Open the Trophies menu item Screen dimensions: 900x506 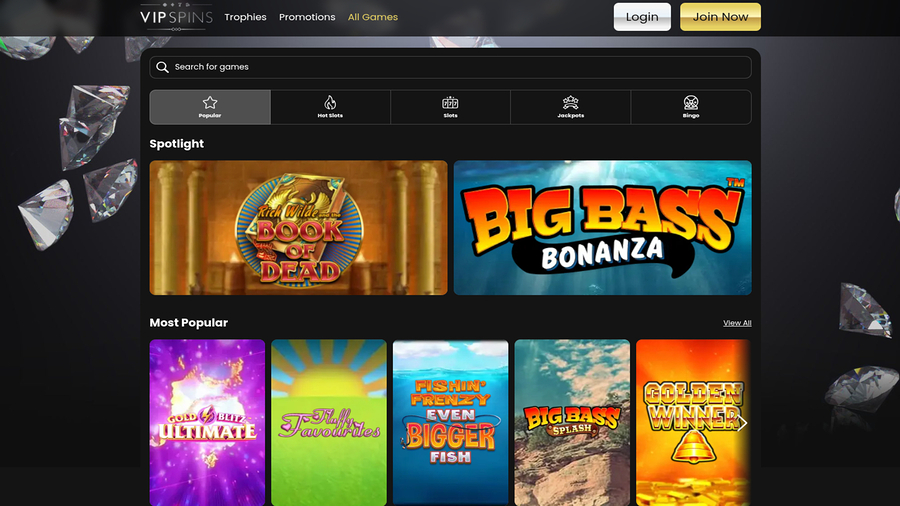point(245,17)
